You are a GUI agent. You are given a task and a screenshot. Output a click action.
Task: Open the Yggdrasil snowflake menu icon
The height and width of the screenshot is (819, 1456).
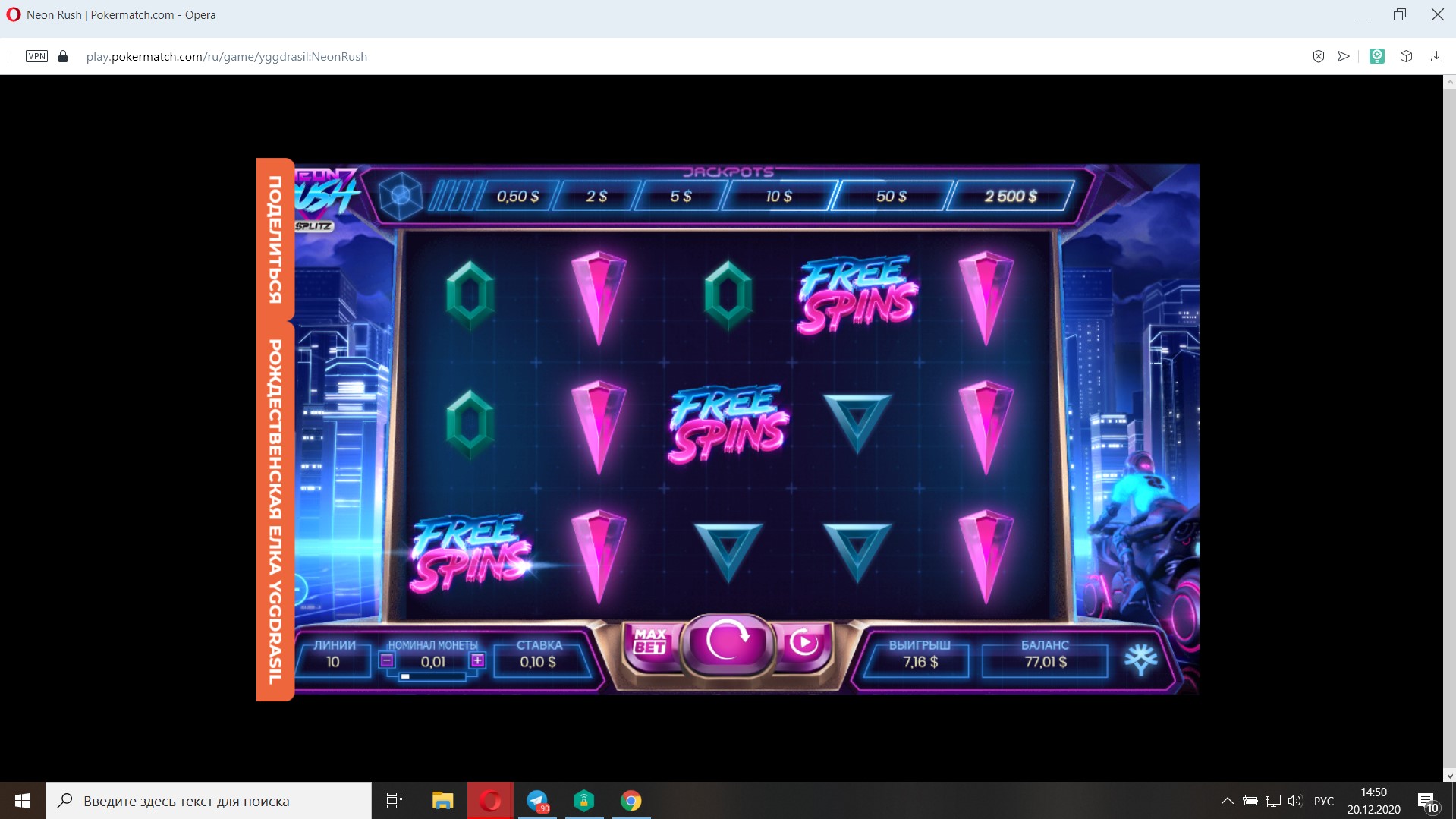(1140, 660)
